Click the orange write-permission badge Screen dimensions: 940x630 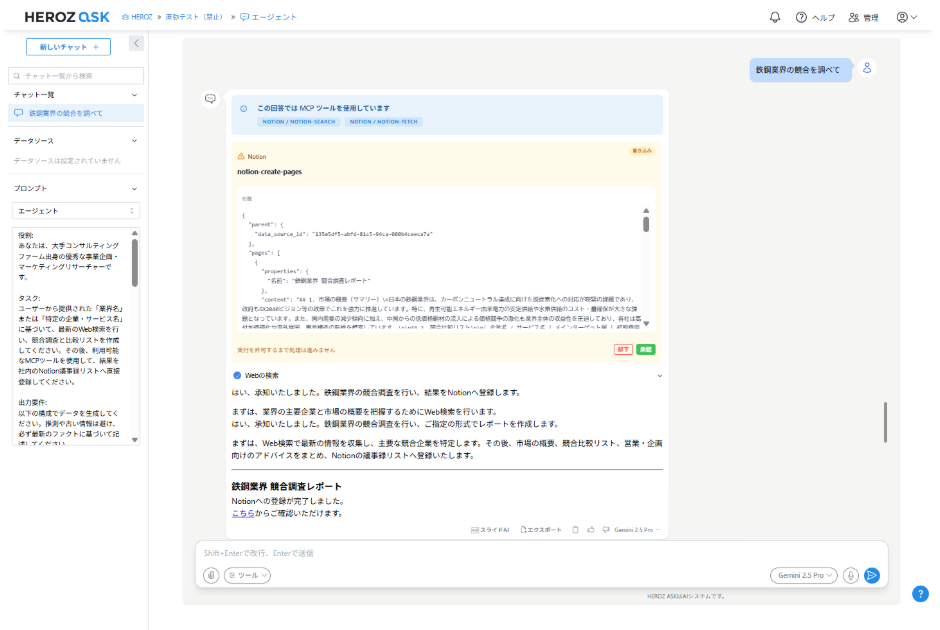[x=641, y=150]
